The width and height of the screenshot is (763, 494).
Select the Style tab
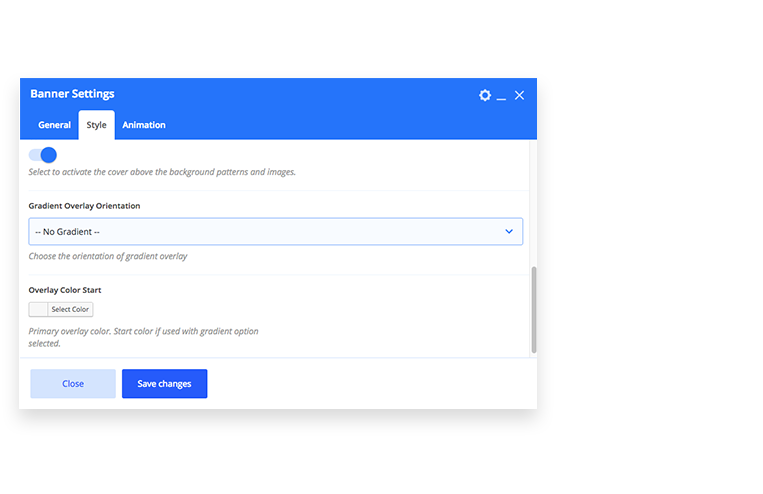pyautogui.click(x=96, y=125)
